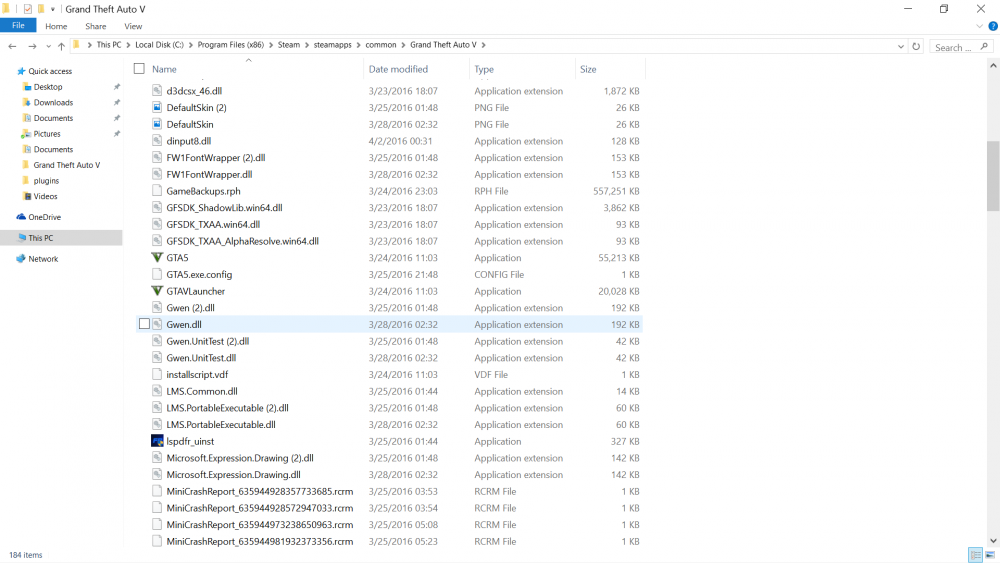Screen dimensions: 1000x563
Task: Sort by Date modified column
Action: click(x=398, y=69)
